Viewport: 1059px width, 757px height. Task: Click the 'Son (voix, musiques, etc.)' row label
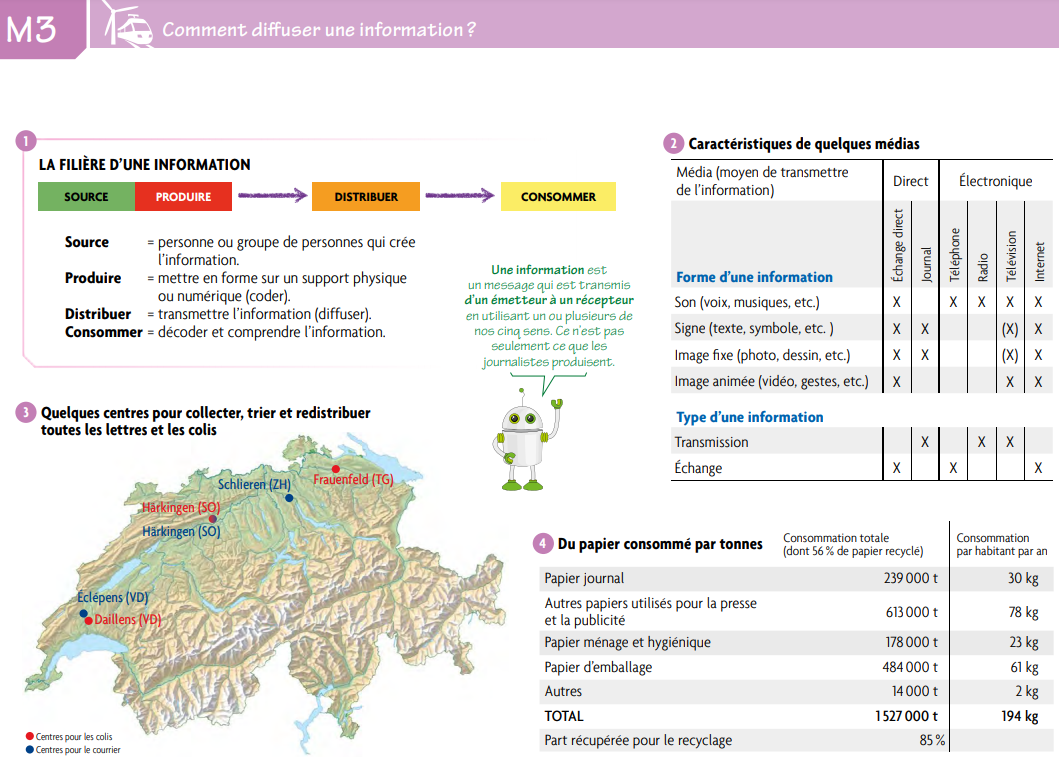coord(747,303)
